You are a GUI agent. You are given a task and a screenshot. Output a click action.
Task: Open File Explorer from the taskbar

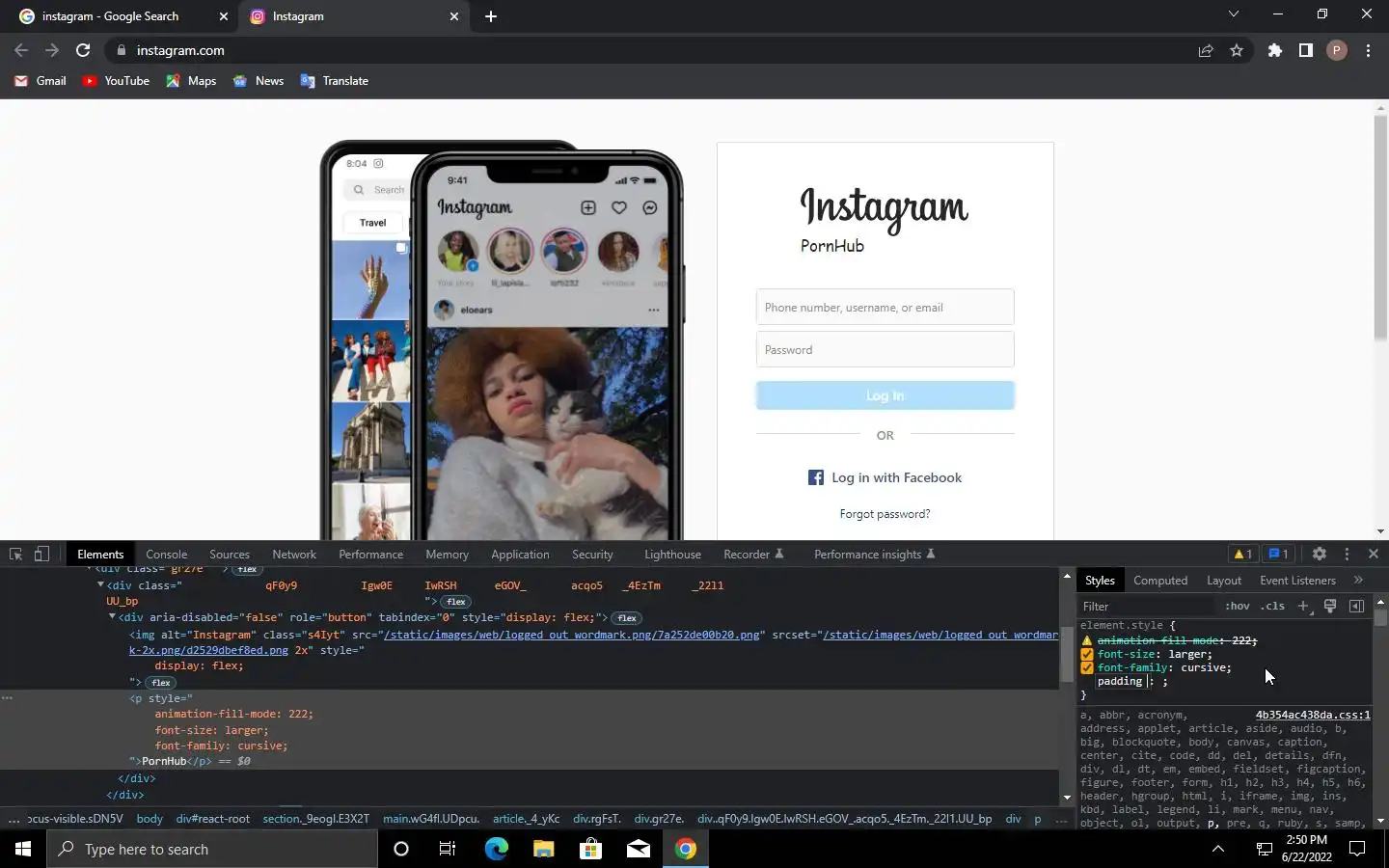point(543,849)
